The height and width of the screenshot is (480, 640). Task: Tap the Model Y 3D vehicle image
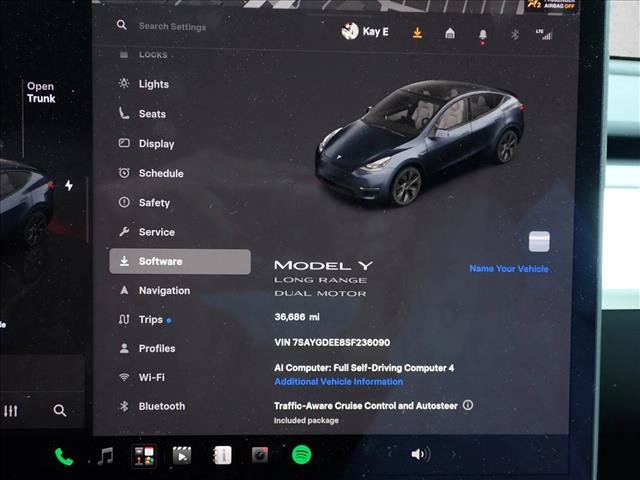tap(420, 143)
